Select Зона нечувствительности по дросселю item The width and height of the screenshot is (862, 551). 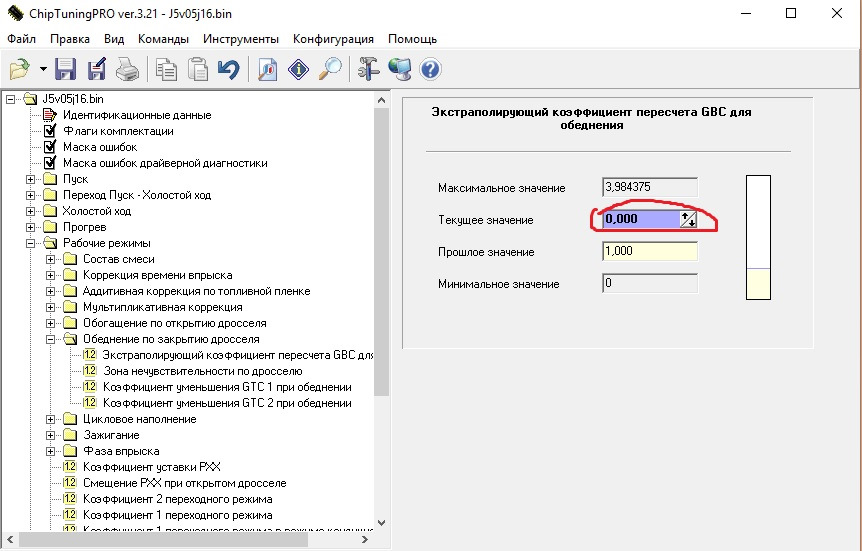coord(203,371)
